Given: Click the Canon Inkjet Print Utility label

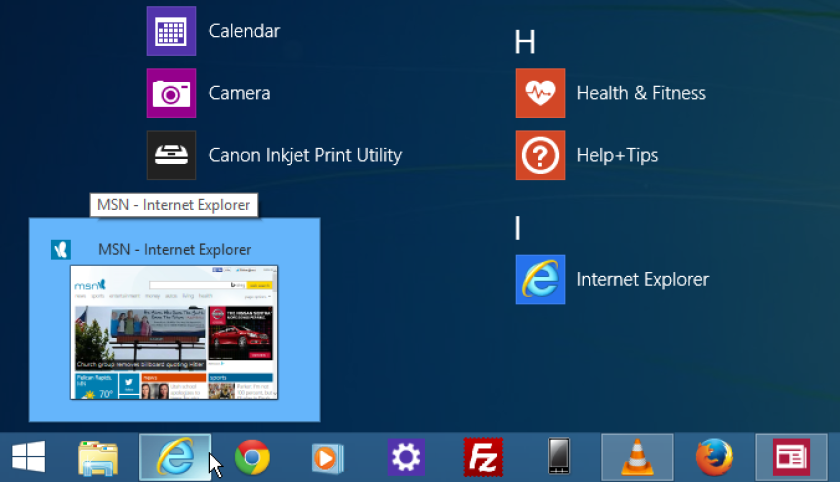Looking at the screenshot, I should pyautogui.click(x=305, y=155).
